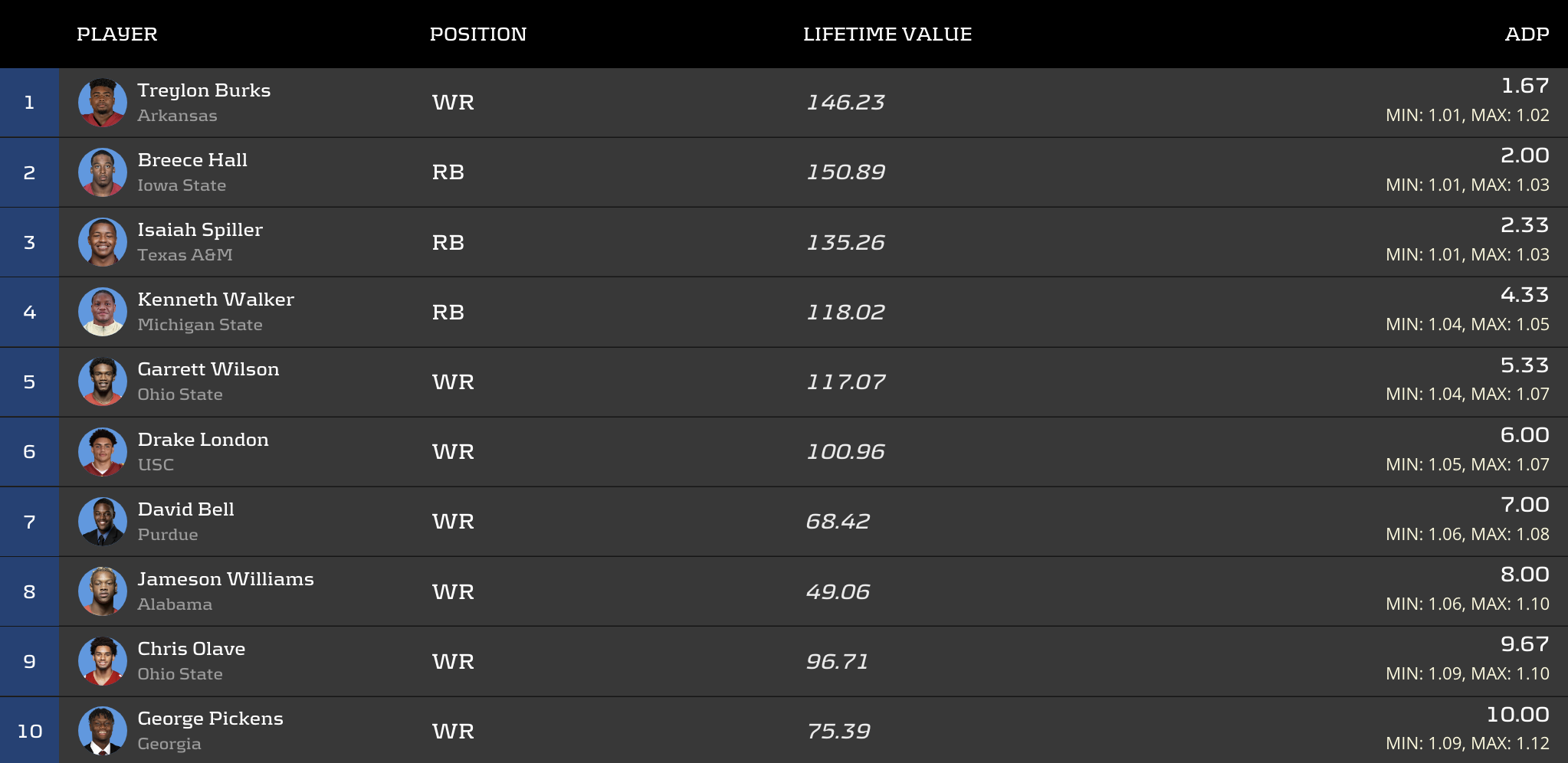
Task: Click Treylon Burks' player headshot
Action: pyautogui.click(x=103, y=103)
